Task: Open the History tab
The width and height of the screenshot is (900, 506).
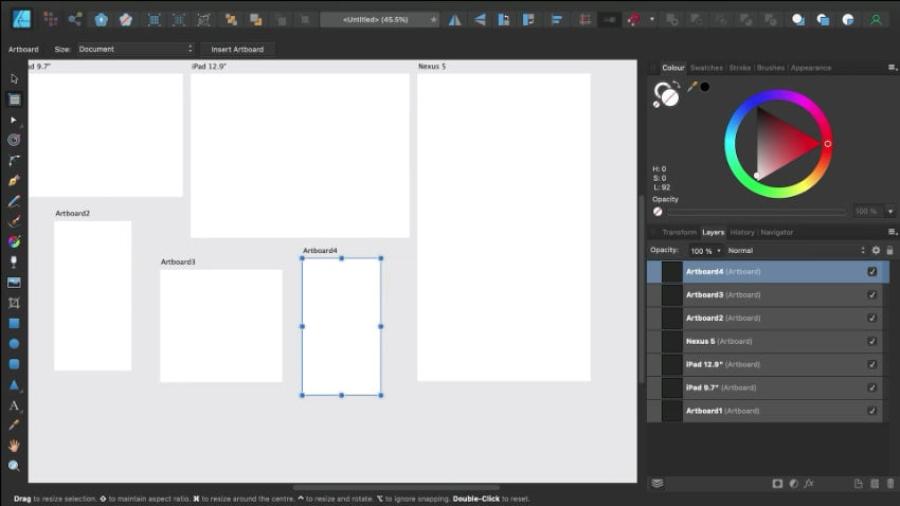Action: tap(742, 232)
